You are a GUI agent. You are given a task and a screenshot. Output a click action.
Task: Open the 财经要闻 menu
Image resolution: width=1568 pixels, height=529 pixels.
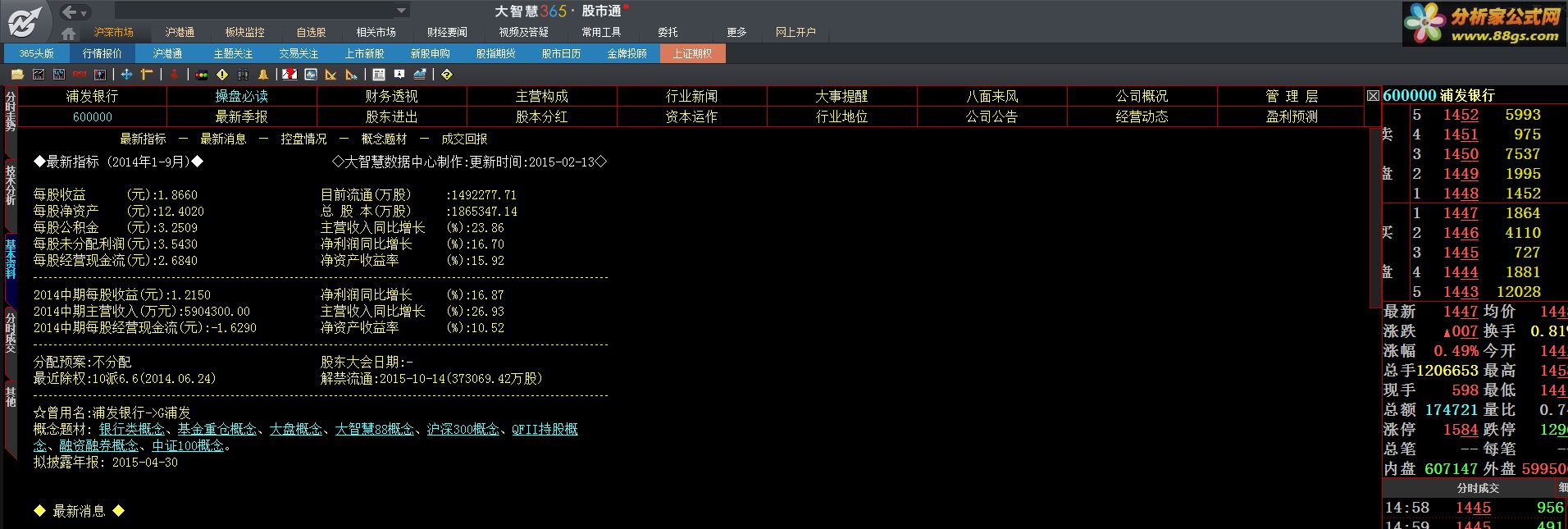(447, 33)
